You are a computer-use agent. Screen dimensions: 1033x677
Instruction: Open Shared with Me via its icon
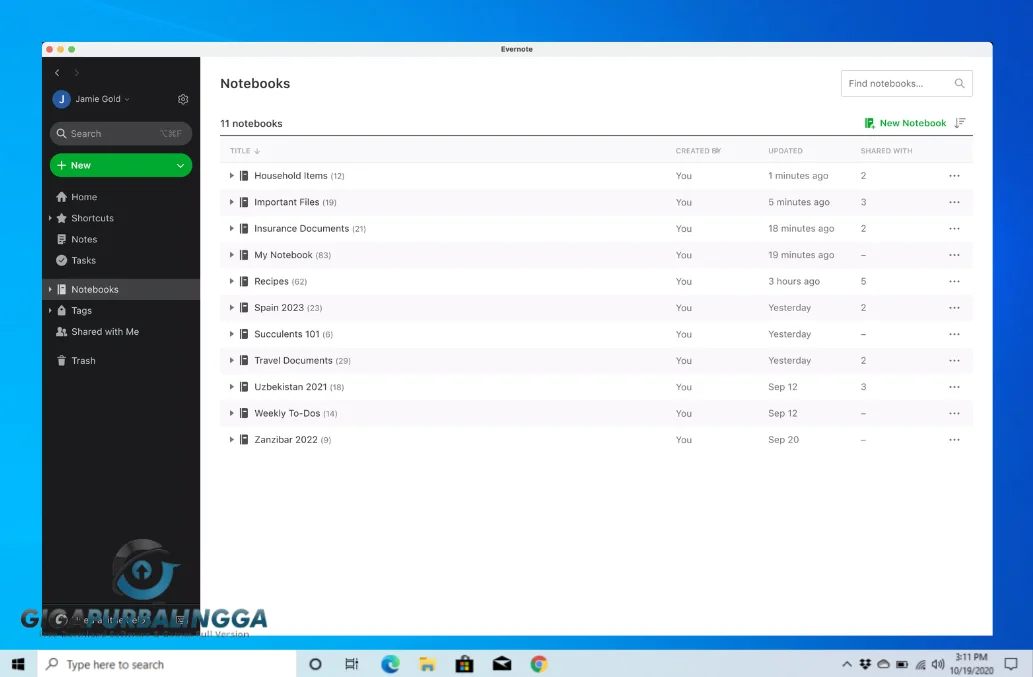pyautogui.click(x=61, y=331)
